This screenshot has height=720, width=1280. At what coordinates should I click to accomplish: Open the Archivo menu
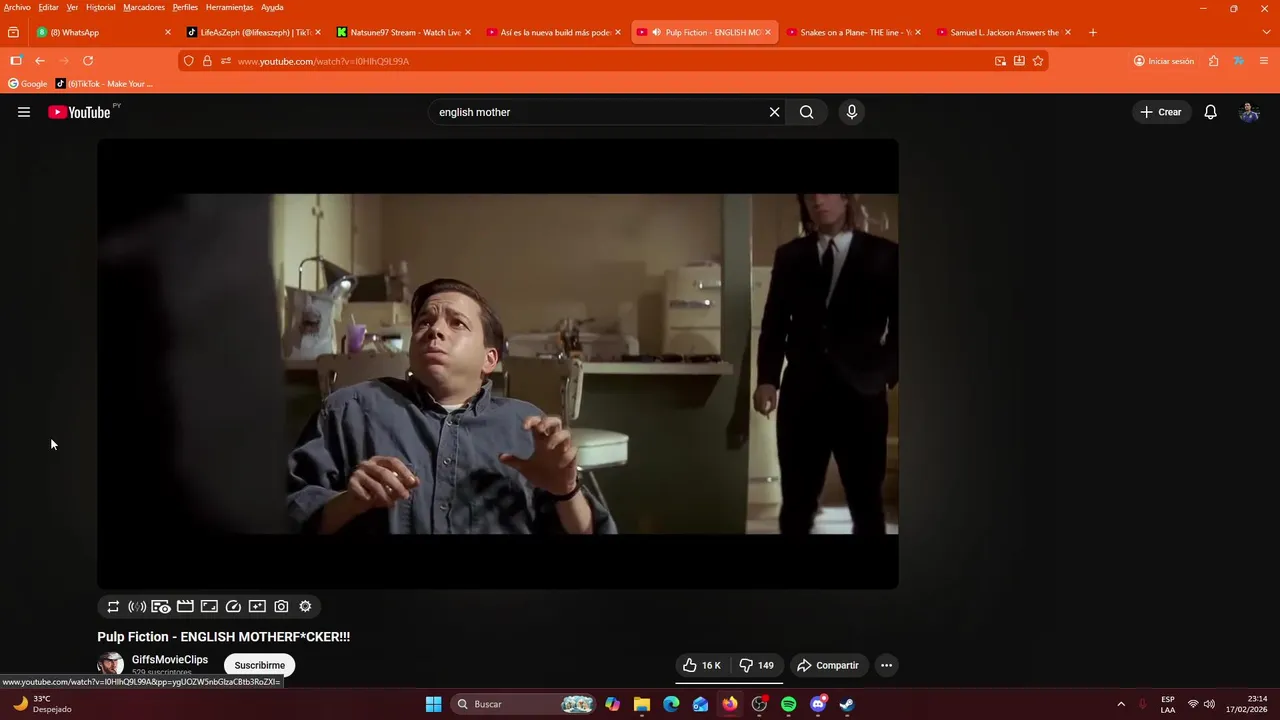(17, 7)
